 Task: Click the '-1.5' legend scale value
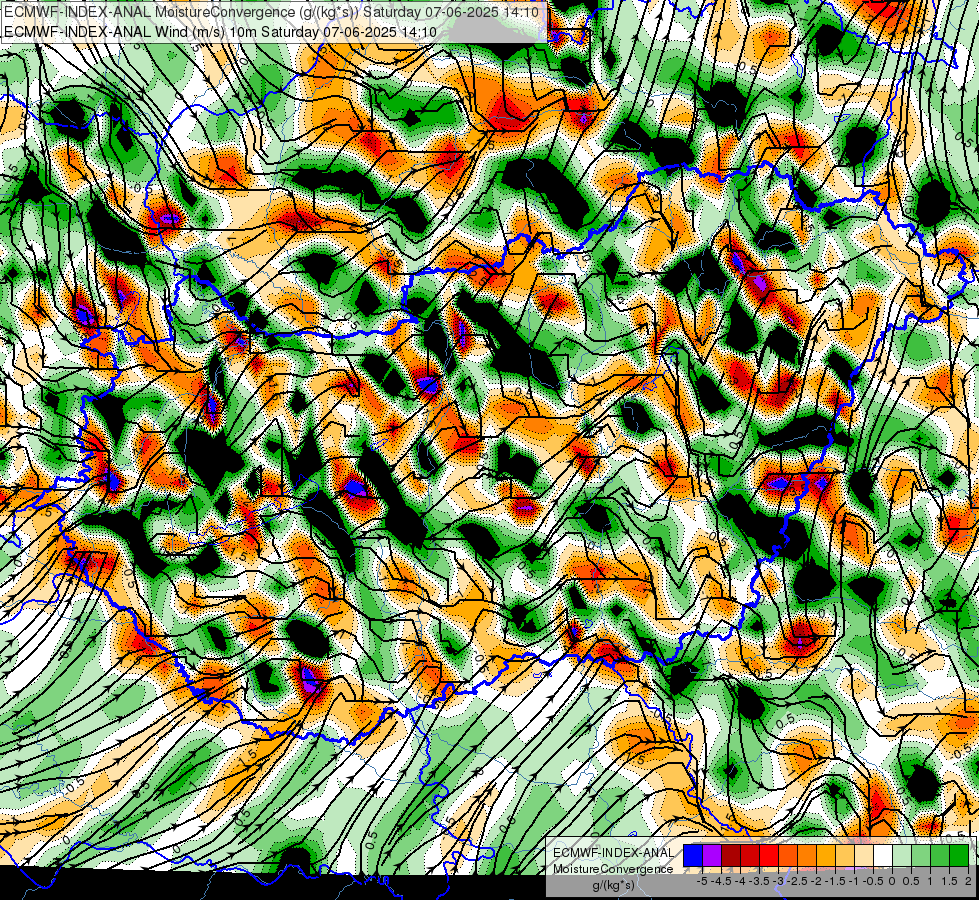(x=836, y=881)
